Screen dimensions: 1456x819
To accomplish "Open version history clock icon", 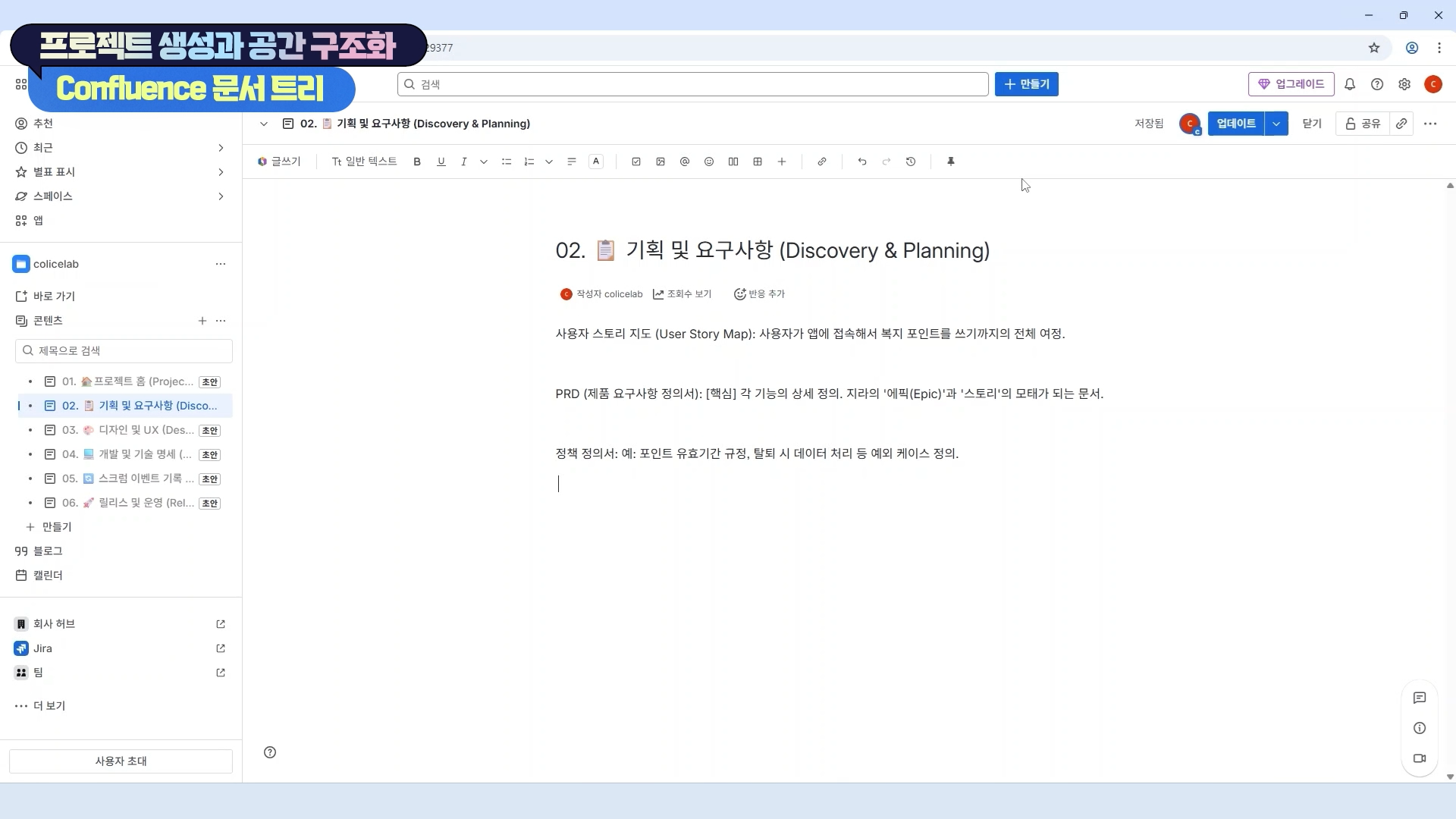I will click(x=911, y=162).
